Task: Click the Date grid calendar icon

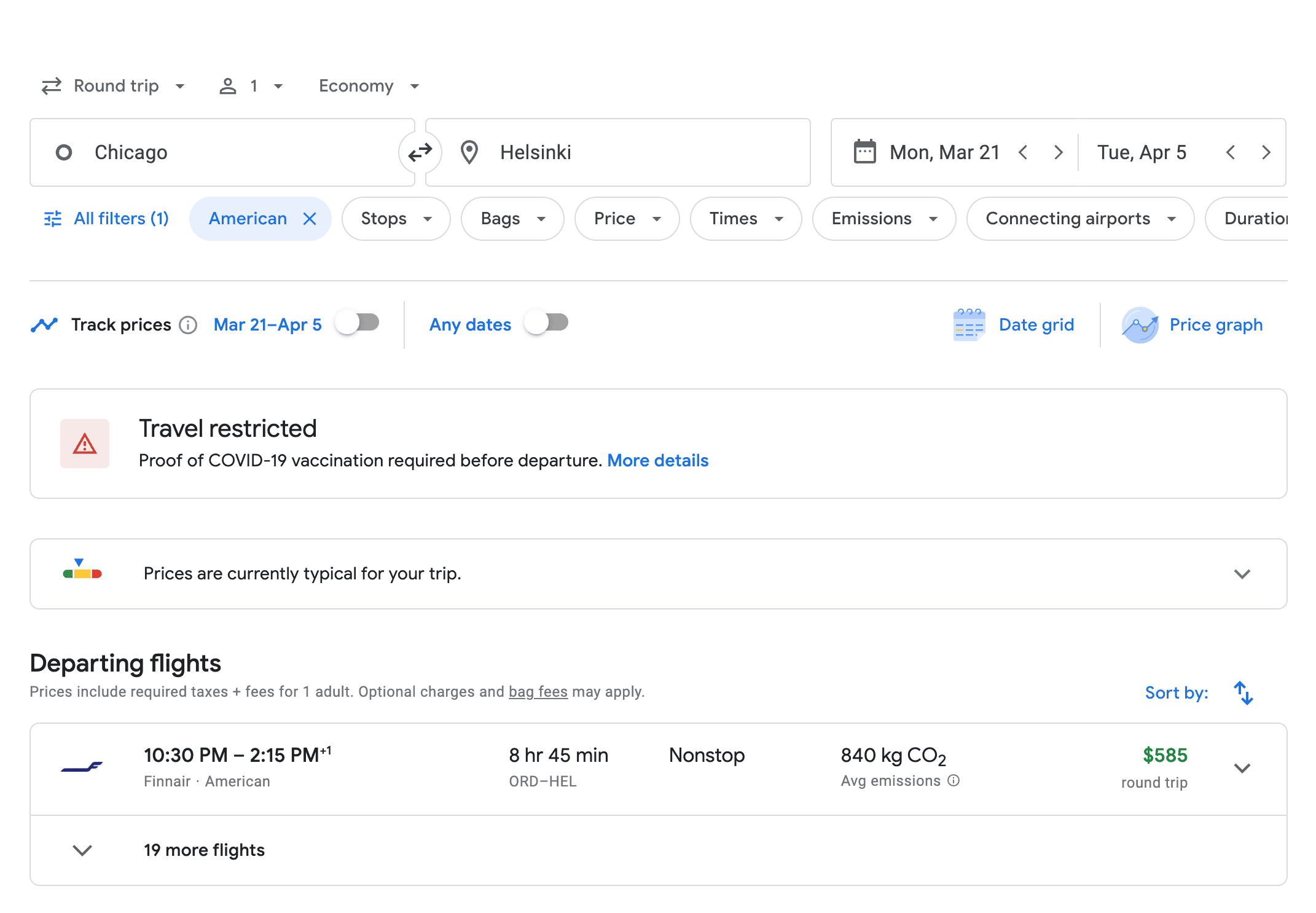Action: coord(969,325)
